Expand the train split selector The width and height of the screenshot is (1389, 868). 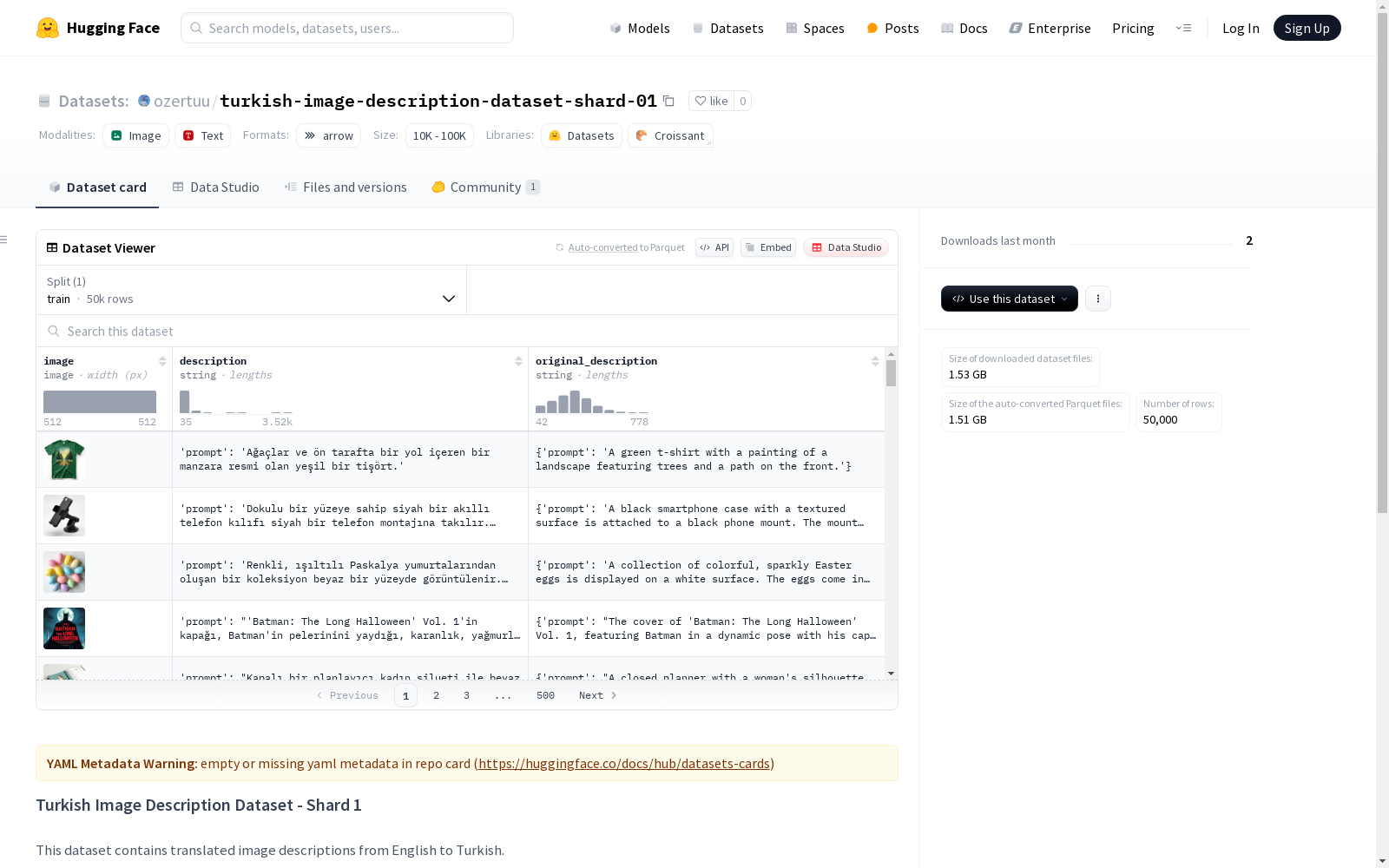pos(251,290)
